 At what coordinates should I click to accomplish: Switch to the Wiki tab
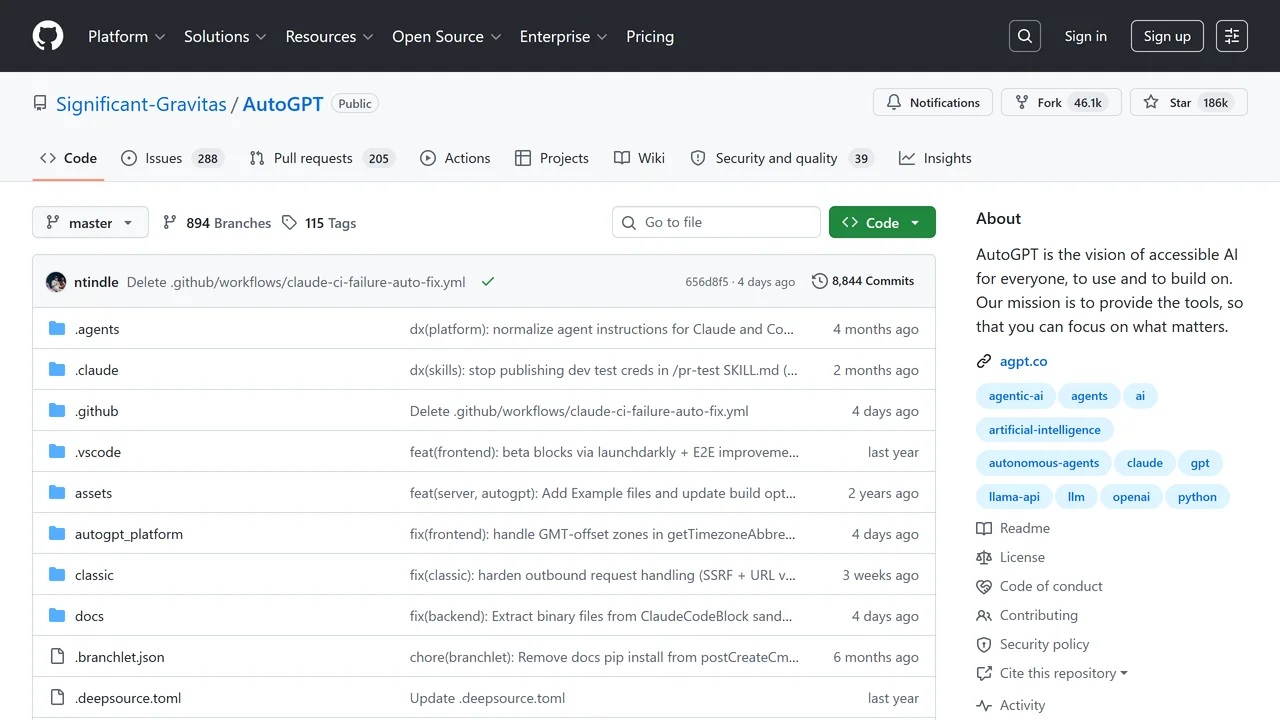[x=639, y=158]
